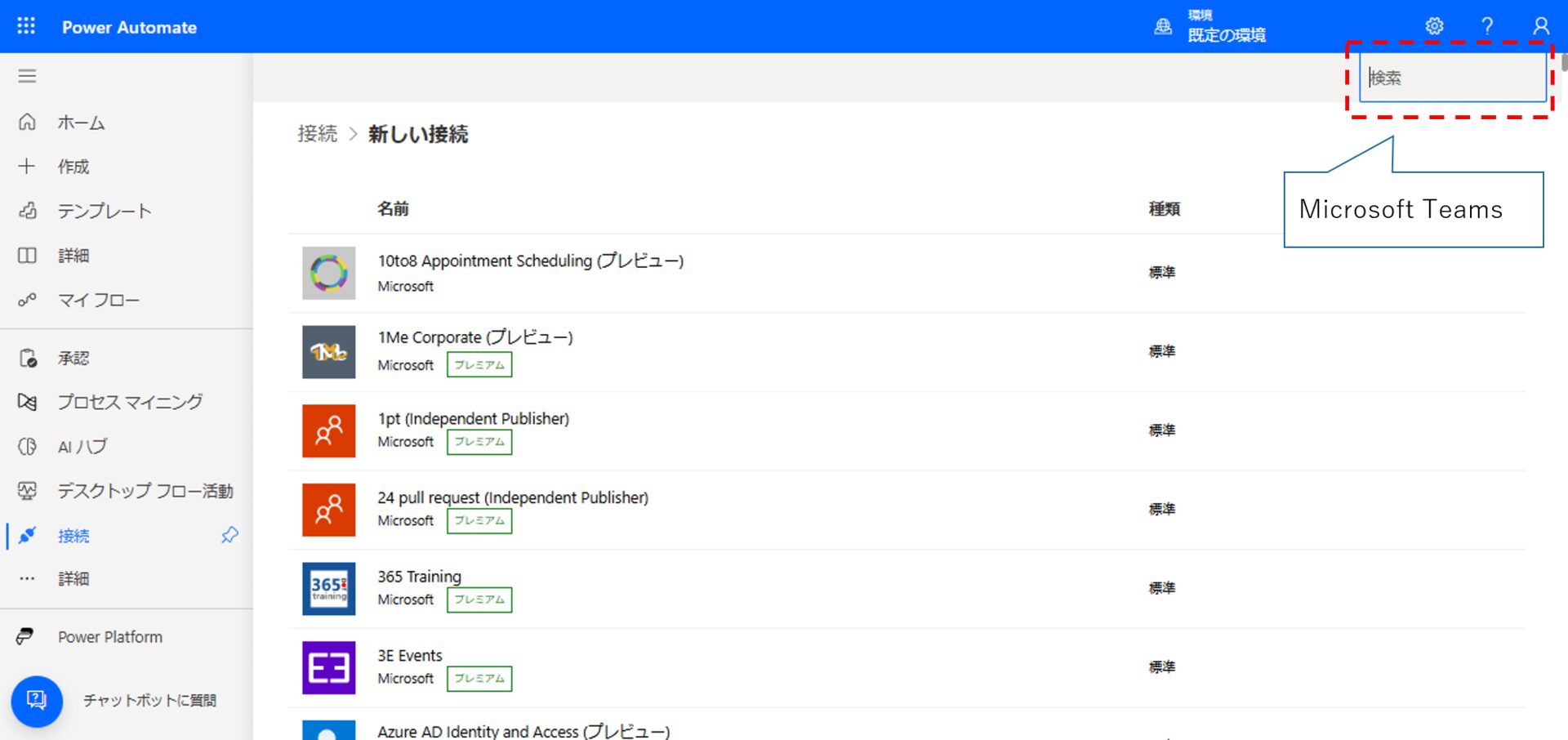Sort by the 名前 column header
Screen dimensions: 1568x740
coord(393,209)
